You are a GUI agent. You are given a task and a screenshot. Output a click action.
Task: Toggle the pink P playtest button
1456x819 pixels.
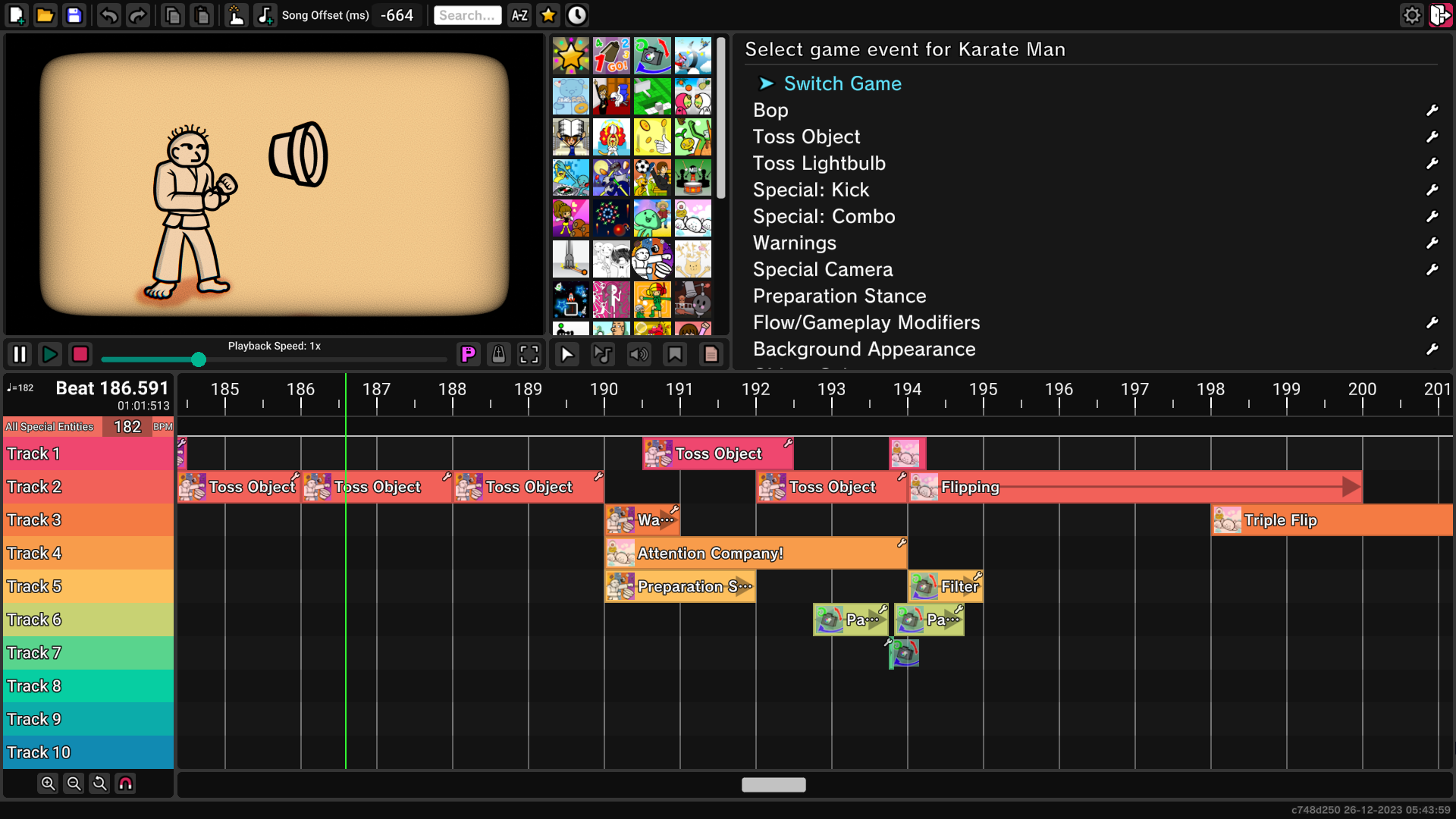(x=469, y=354)
